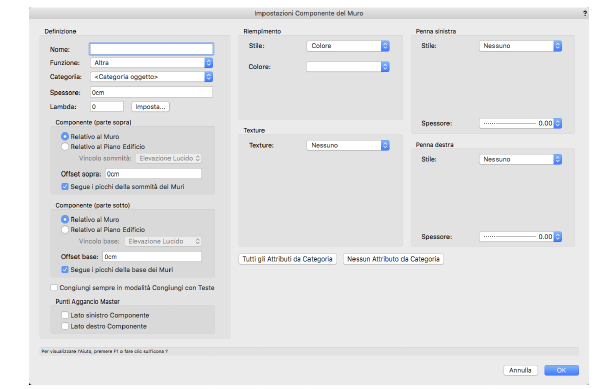Click the Lambda value field
Image resolution: width=608 pixels, height=389 pixels.
(x=107, y=107)
